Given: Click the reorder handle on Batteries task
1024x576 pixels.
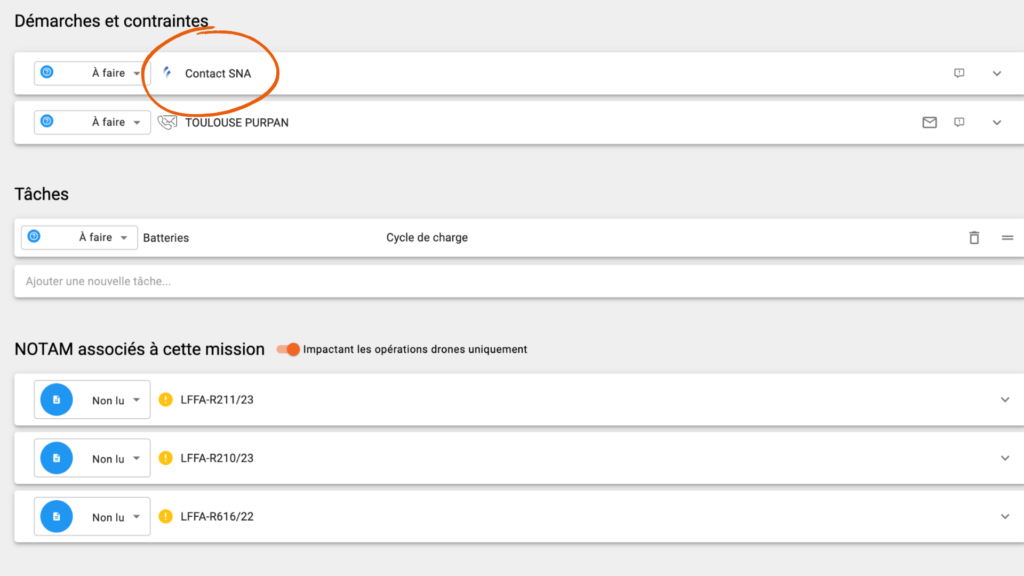Looking at the screenshot, I should point(1008,238).
